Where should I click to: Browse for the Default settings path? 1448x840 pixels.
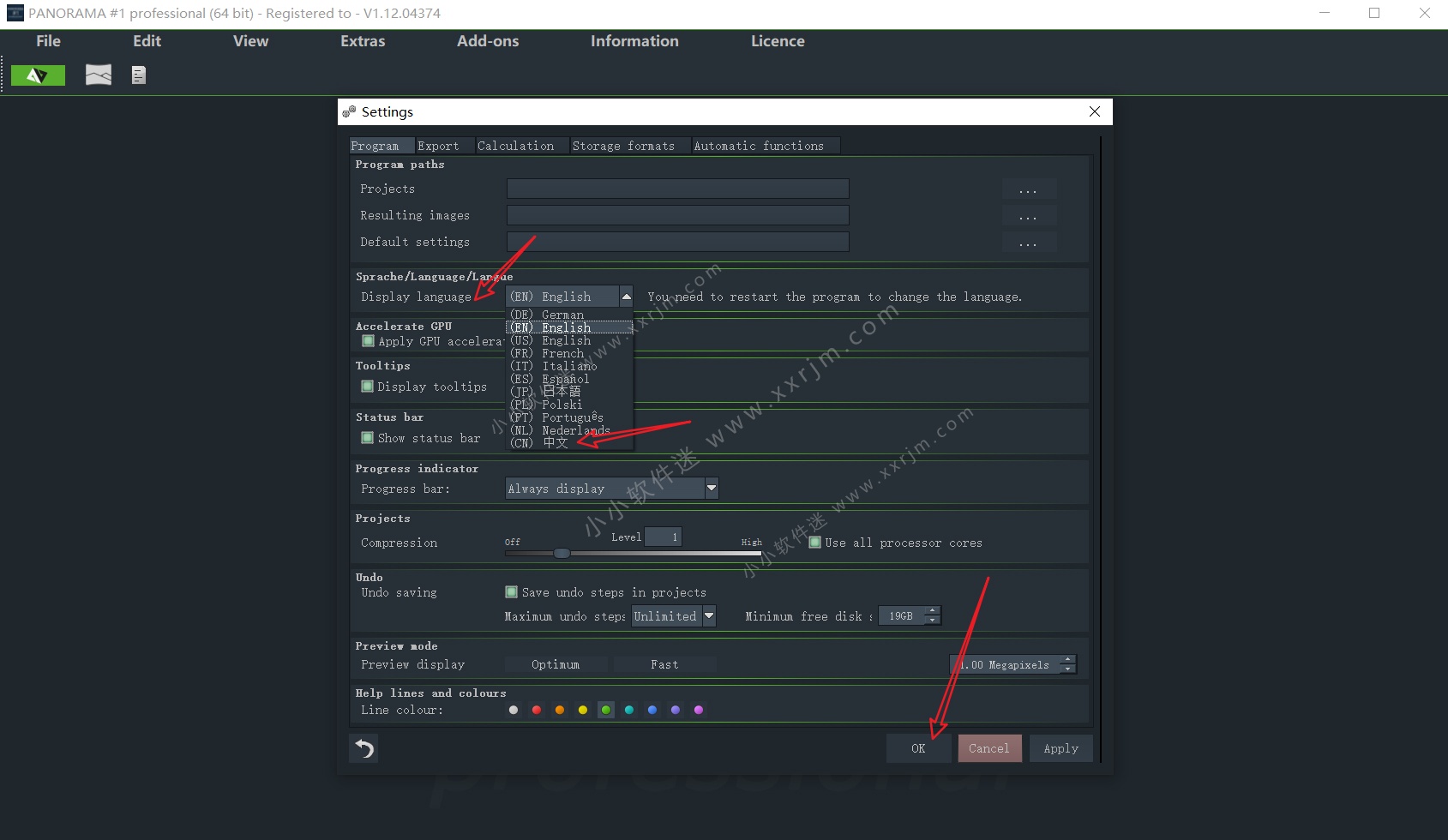click(1028, 243)
